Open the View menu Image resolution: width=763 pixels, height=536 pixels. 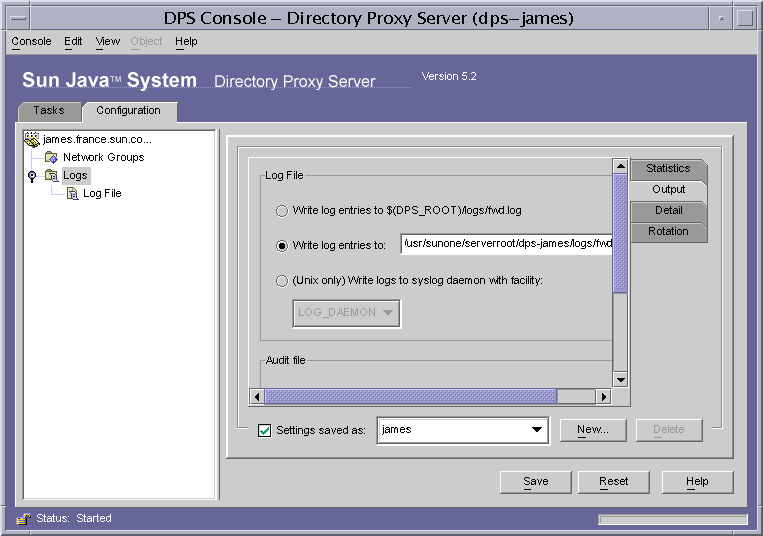coord(108,41)
